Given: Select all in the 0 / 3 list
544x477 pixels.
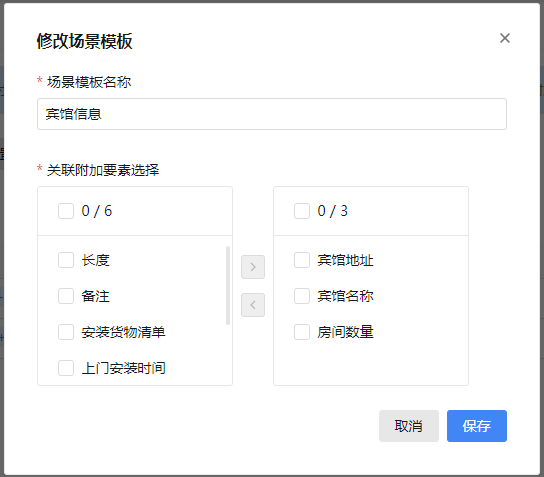Looking at the screenshot, I should tap(302, 211).
